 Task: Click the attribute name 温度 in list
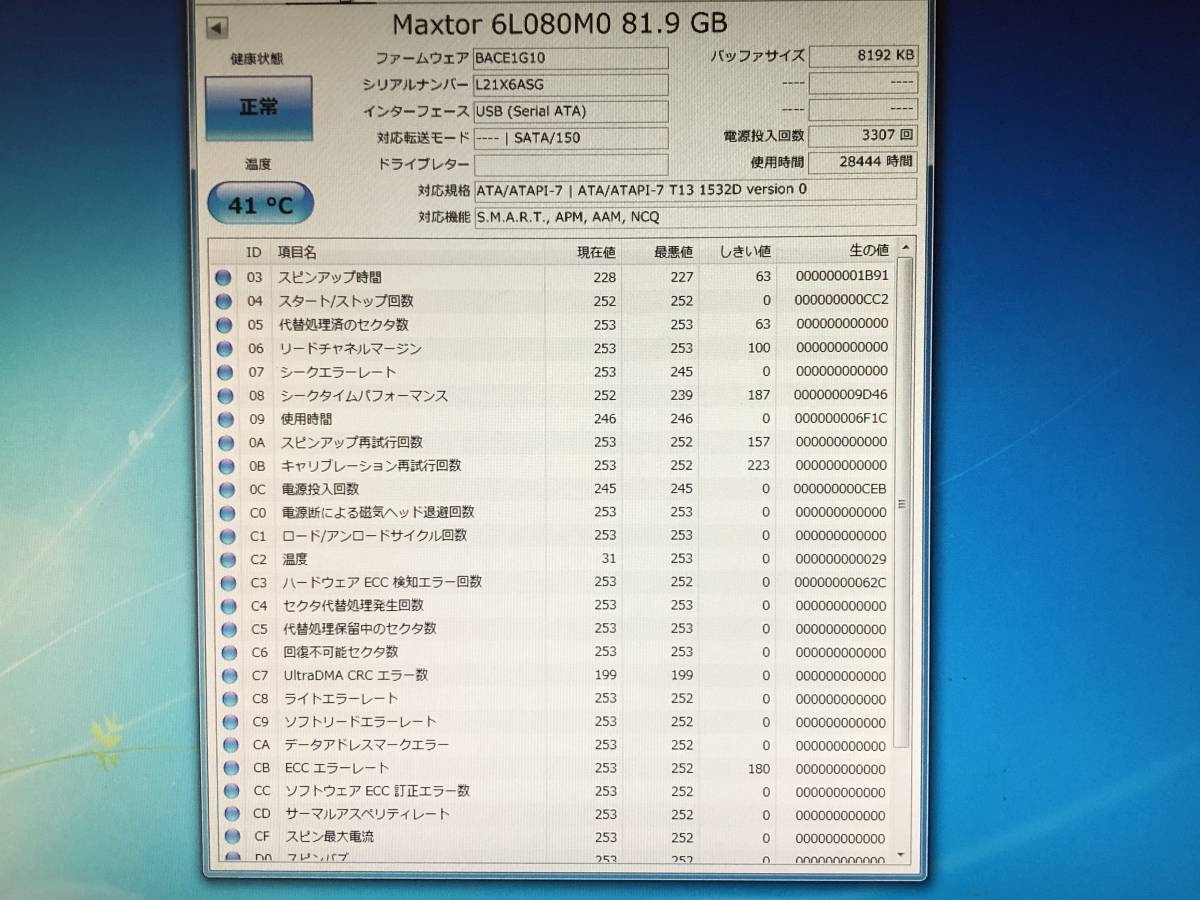[295, 559]
